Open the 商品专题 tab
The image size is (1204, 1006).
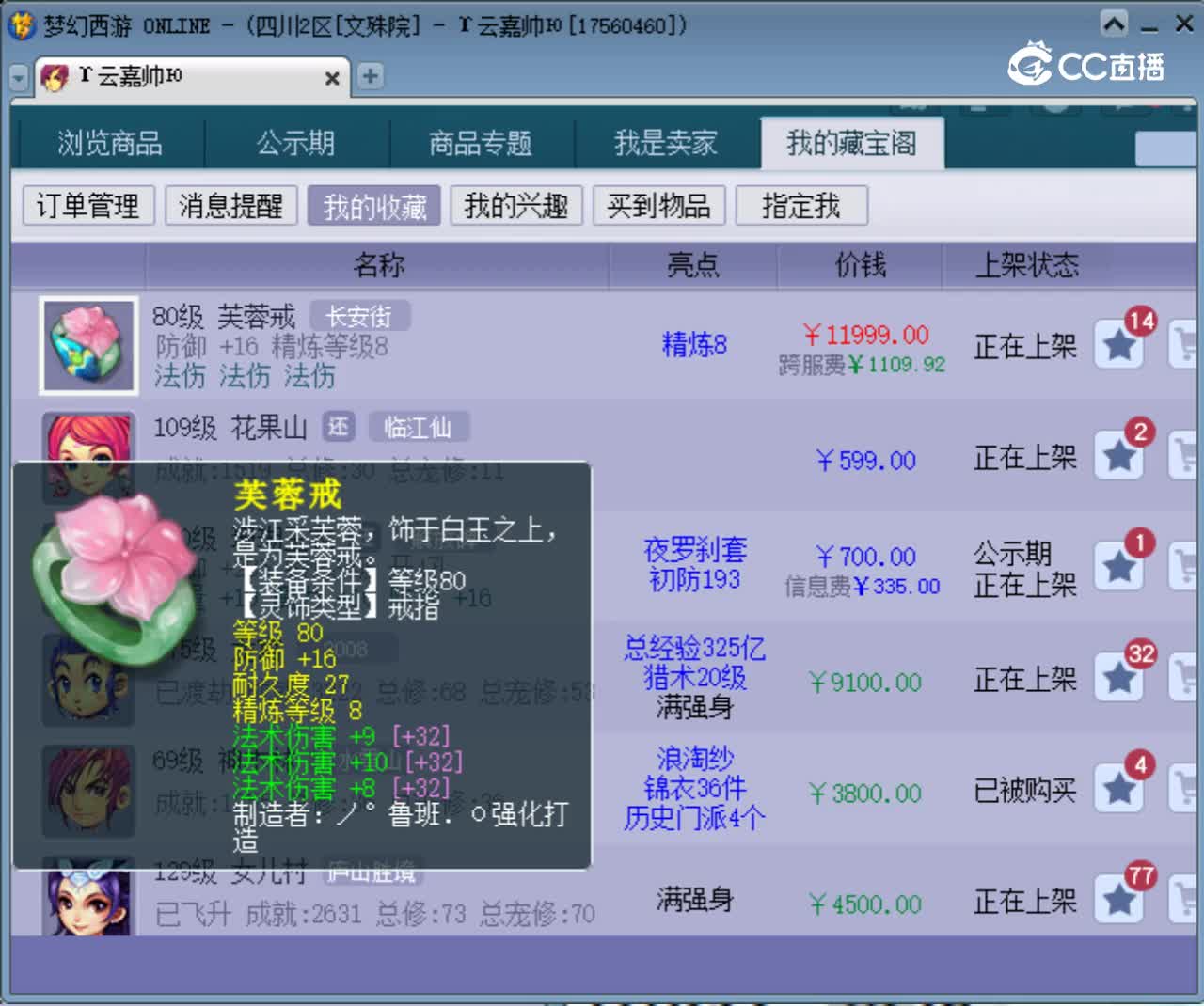click(x=480, y=144)
